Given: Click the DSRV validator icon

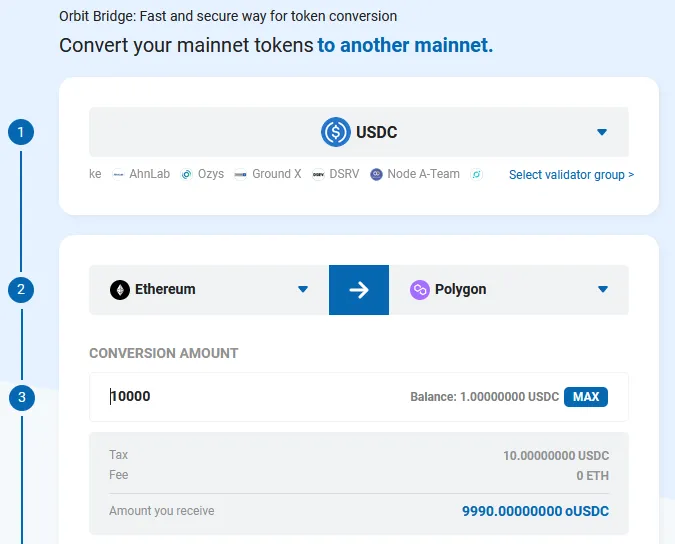Looking at the screenshot, I should (x=318, y=174).
